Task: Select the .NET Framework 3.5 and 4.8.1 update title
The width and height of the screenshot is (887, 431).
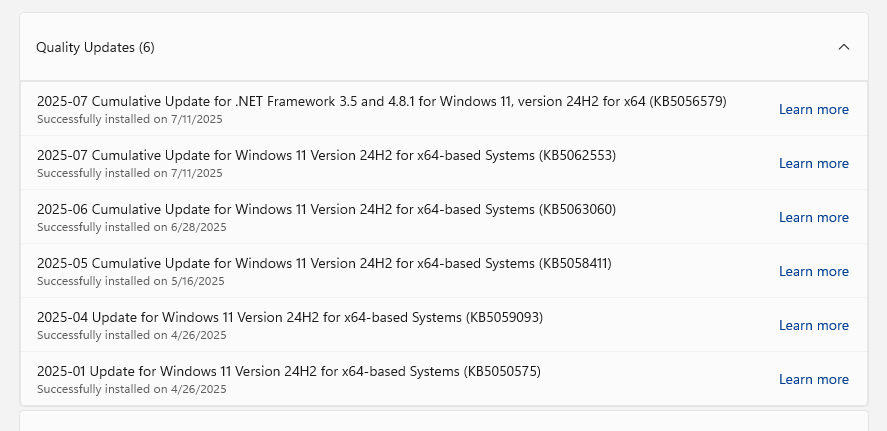Action: point(382,101)
